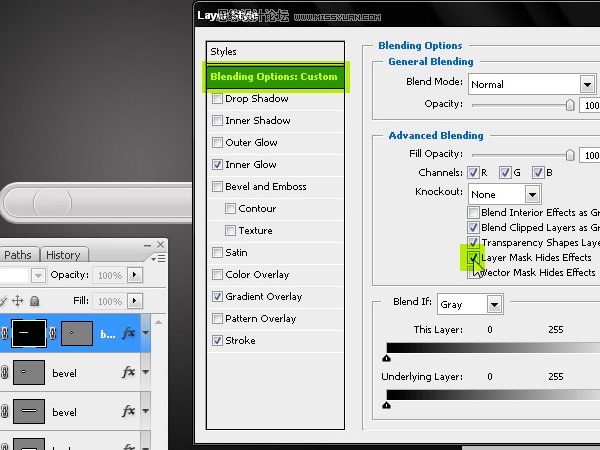
Task: Click the layers list scroll-up arrow
Action: (x=158, y=323)
